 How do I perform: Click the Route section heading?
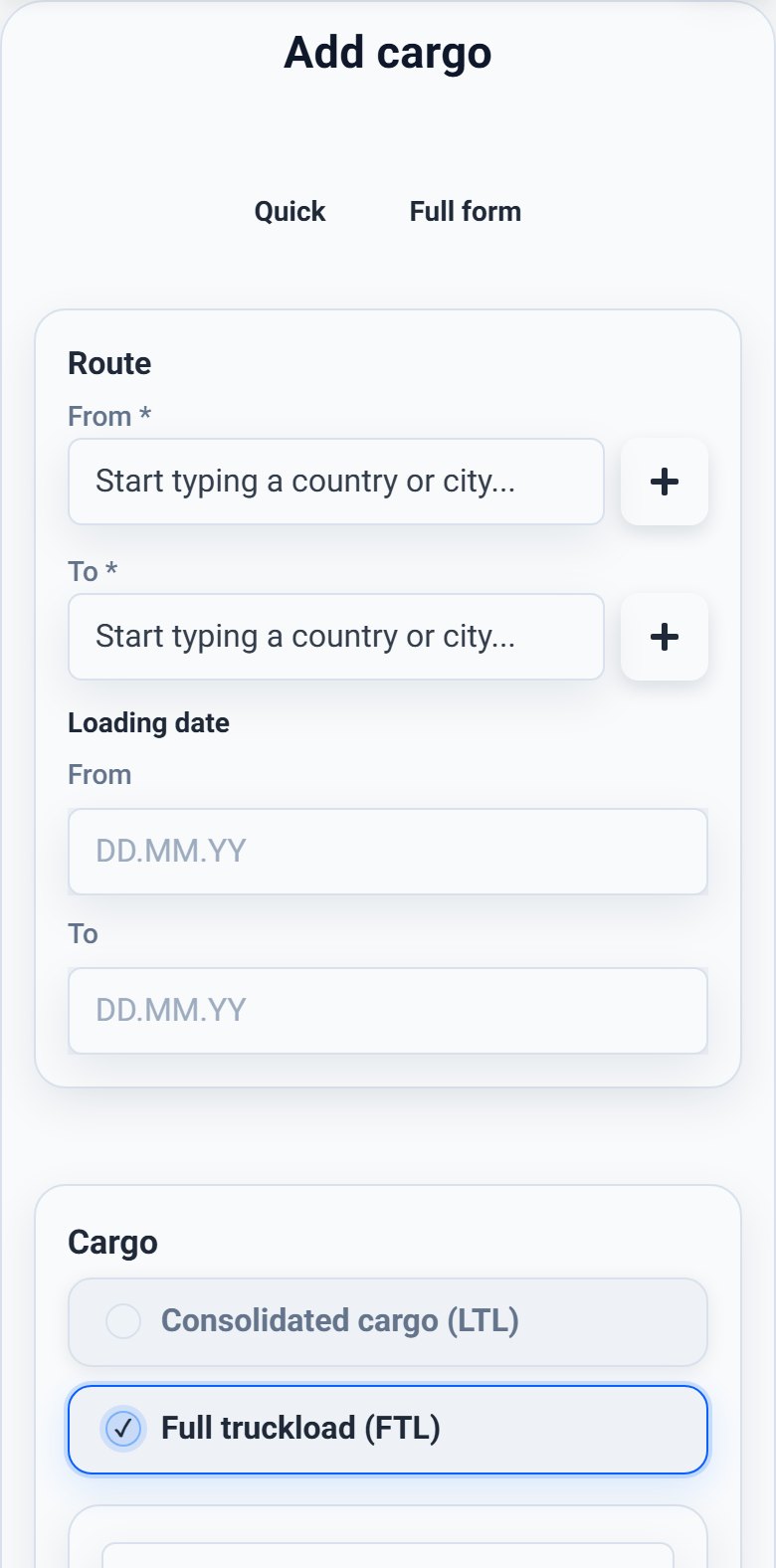coord(109,363)
